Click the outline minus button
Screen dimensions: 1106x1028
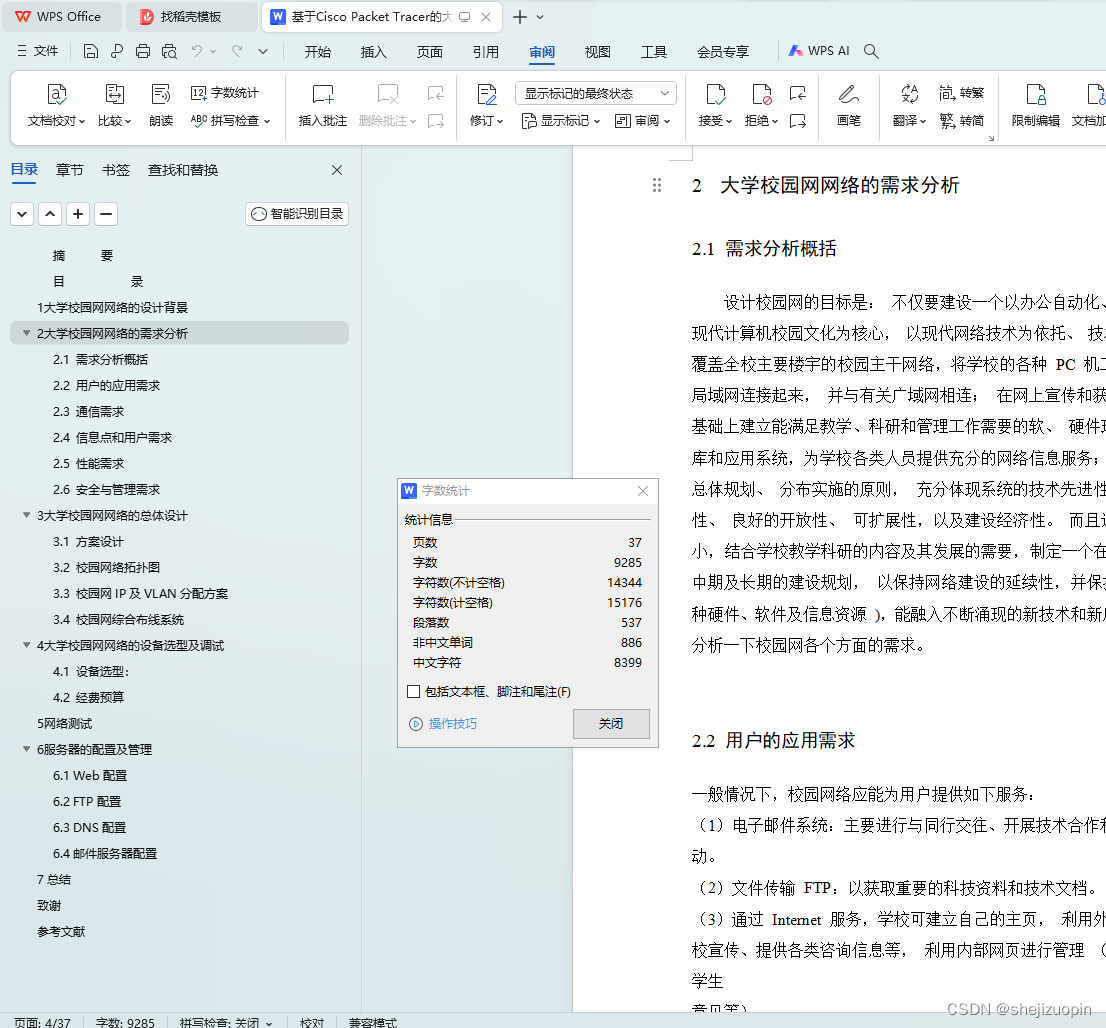coord(106,214)
